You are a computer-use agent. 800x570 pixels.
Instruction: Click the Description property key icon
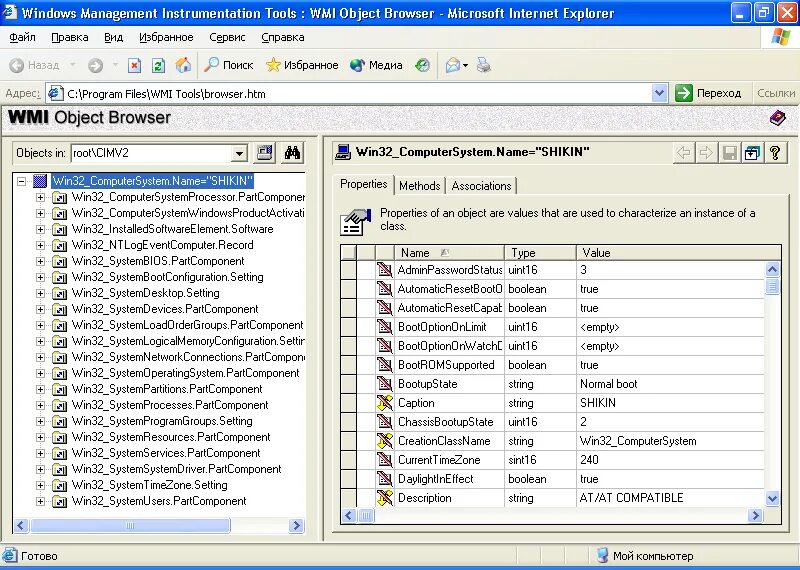385,498
